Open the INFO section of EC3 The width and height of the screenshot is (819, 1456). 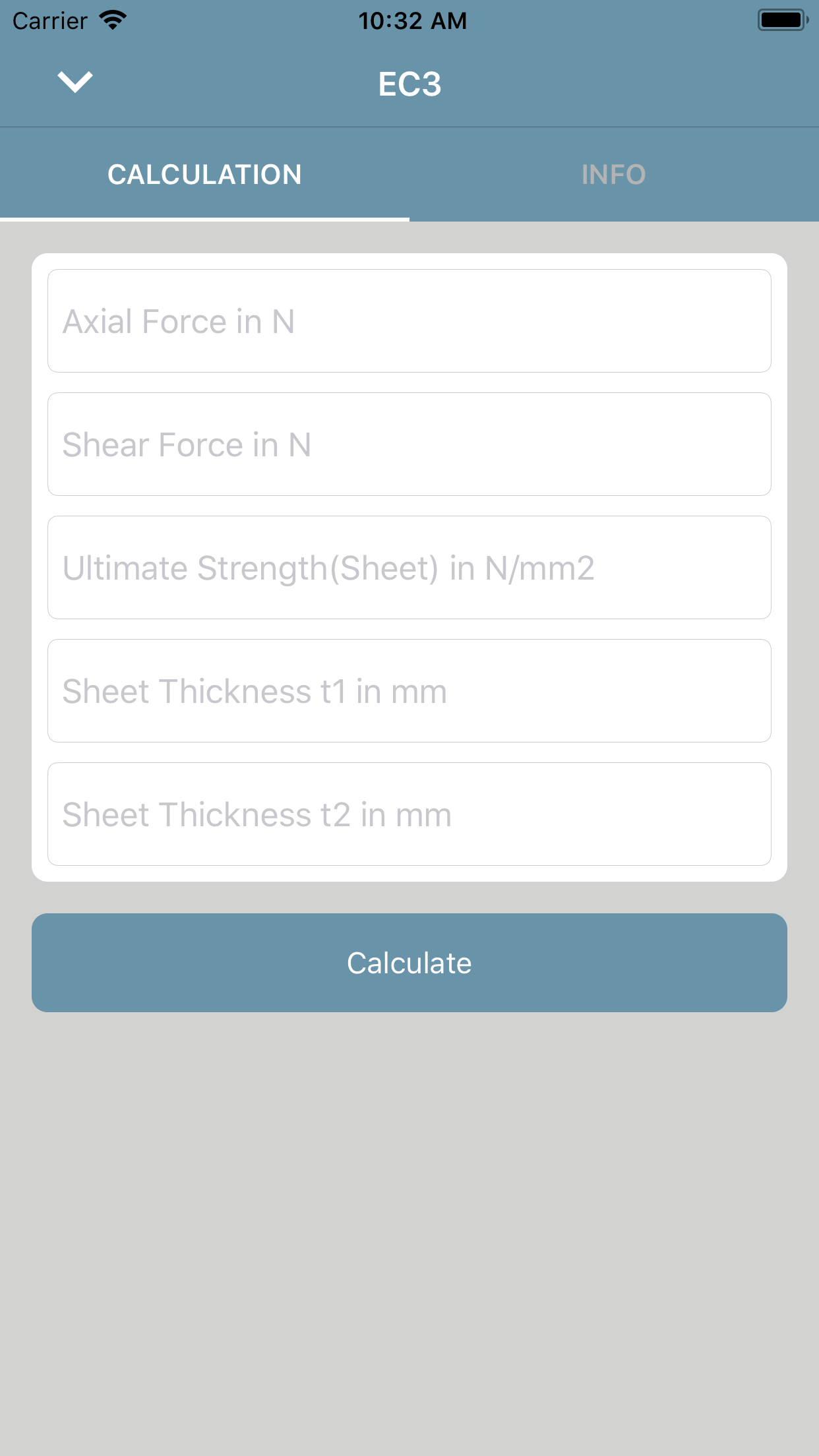point(613,175)
